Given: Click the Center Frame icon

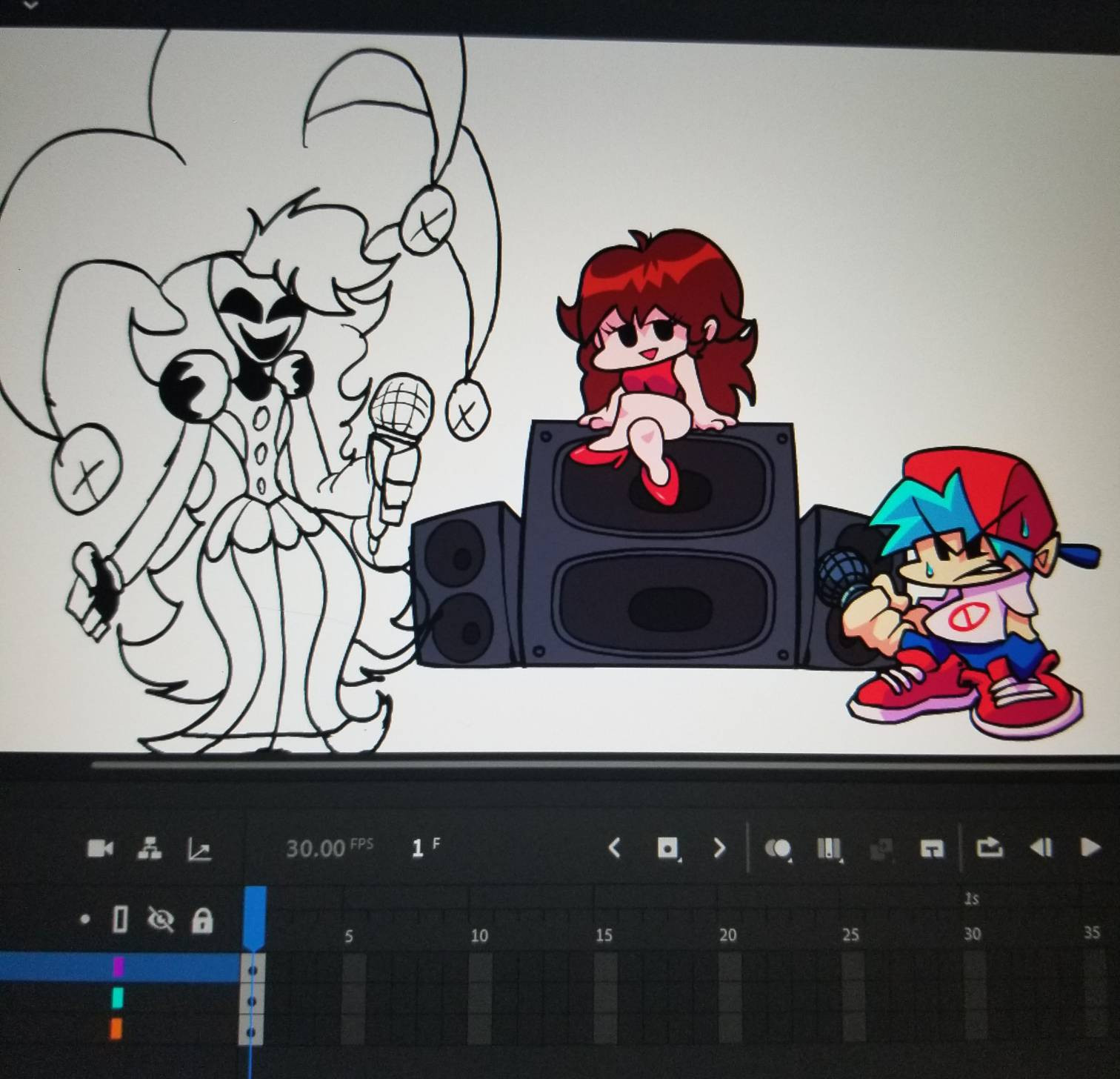Looking at the screenshot, I should tap(932, 849).
